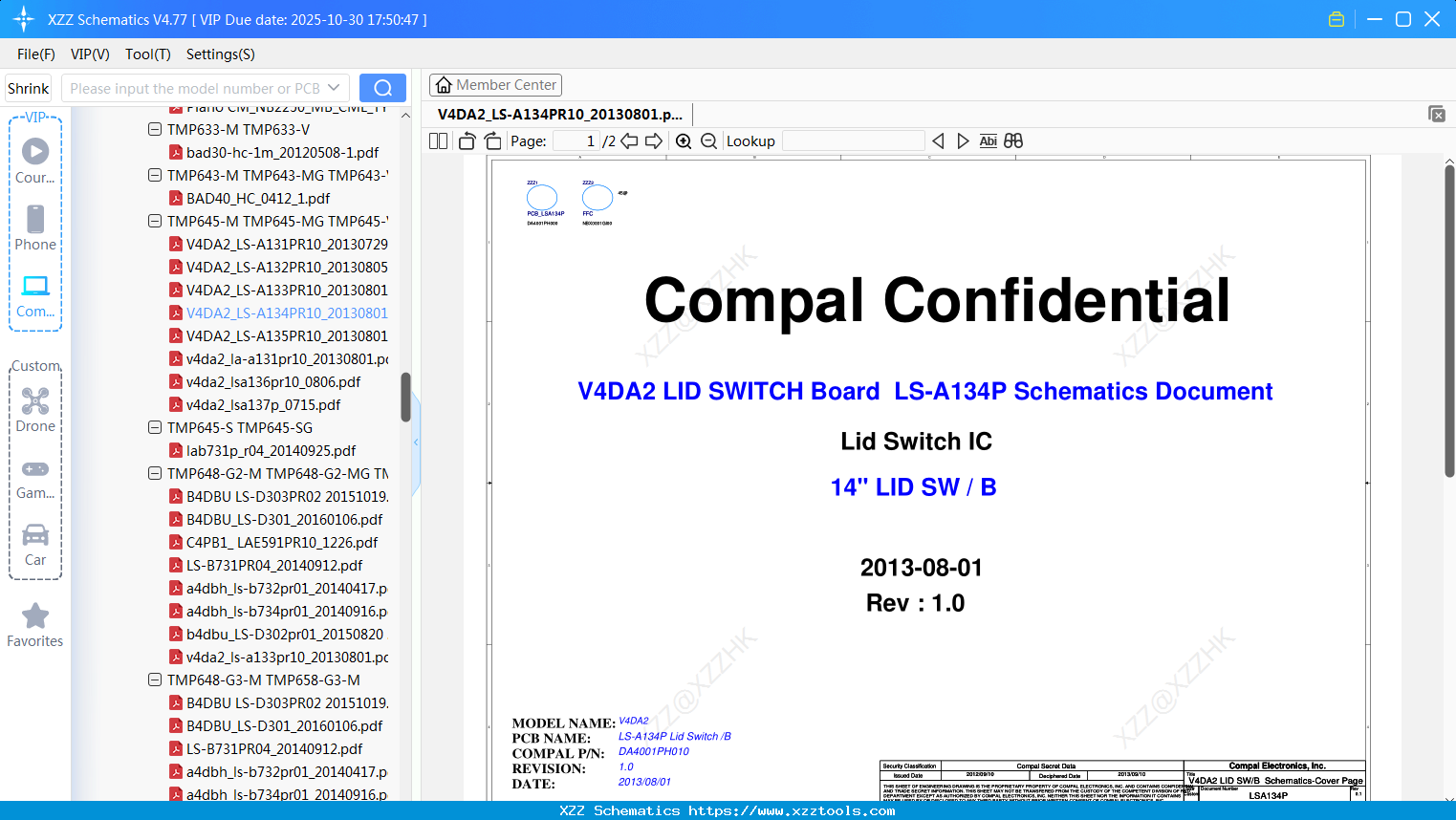Open the File(F) menu
This screenshot has width=1456, height=820.
click(x=36, y=54)
